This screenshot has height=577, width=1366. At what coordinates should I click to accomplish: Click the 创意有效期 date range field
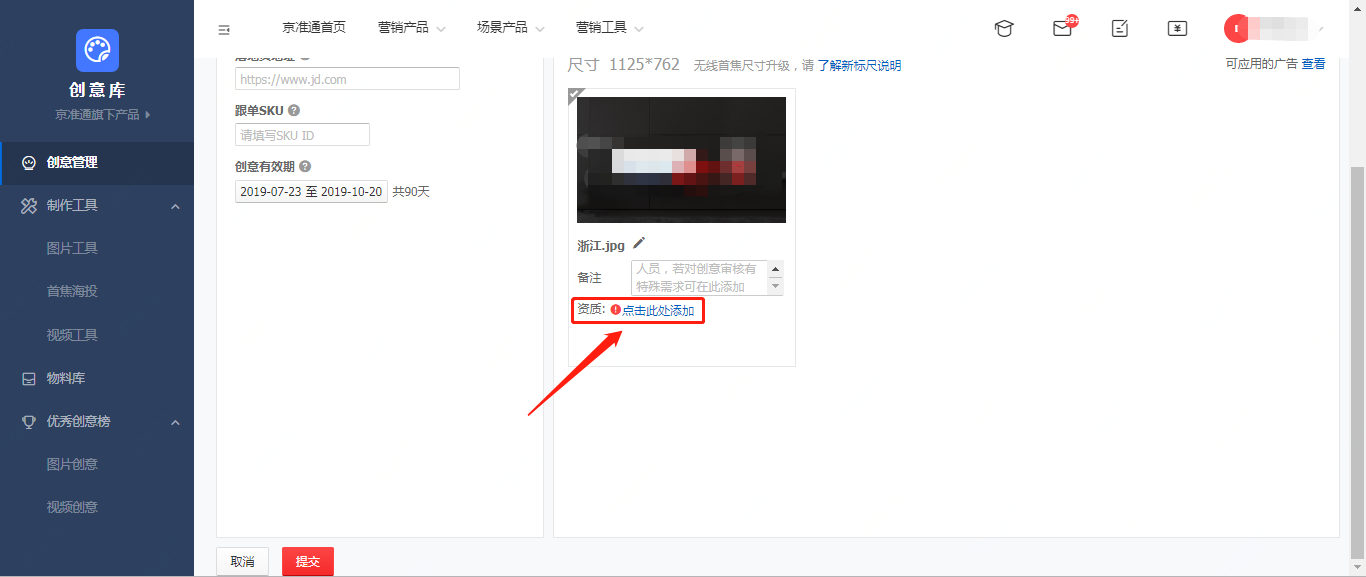point(311,192)
